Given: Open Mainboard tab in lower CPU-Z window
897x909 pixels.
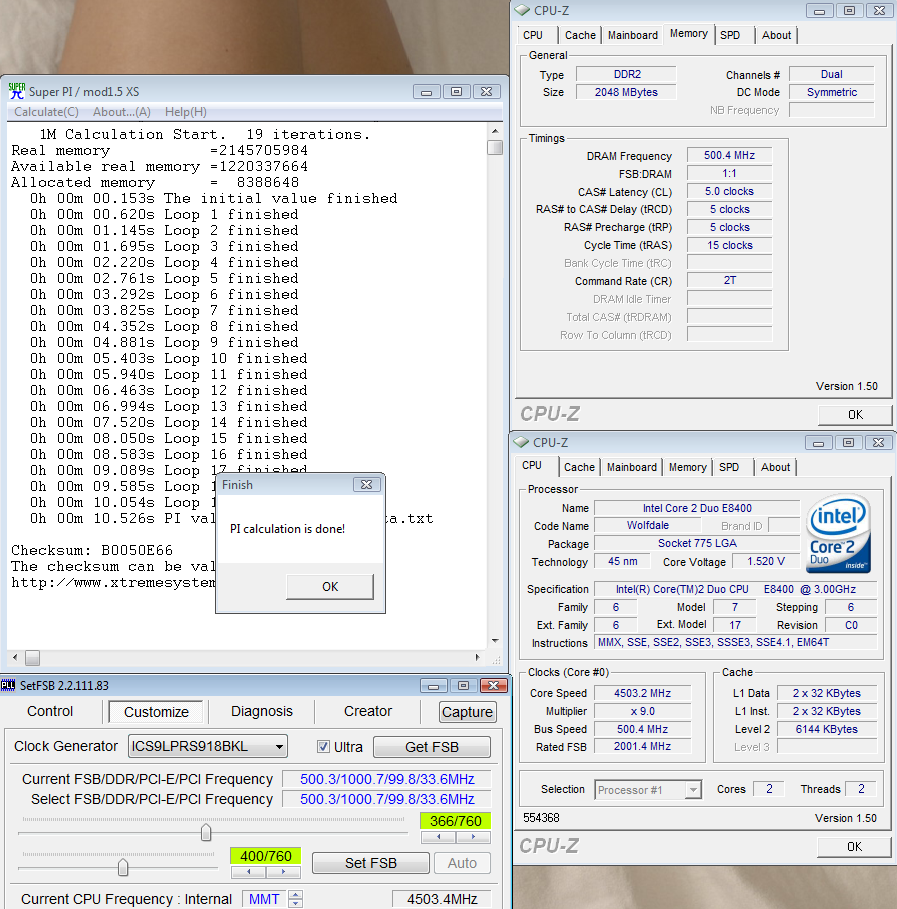Looking at the screenshot, I should [x=631, y=467].
